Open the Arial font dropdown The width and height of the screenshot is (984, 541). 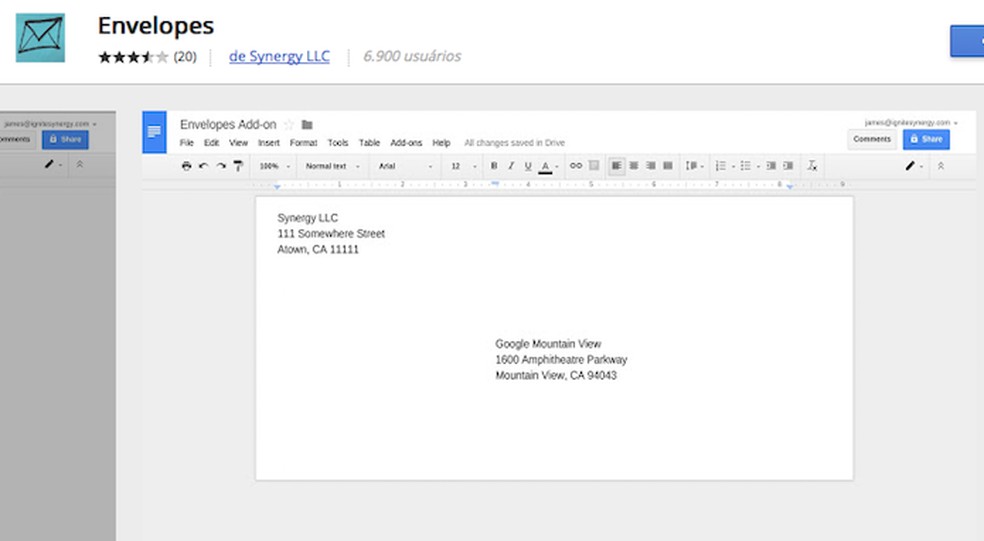click(405, 166)
